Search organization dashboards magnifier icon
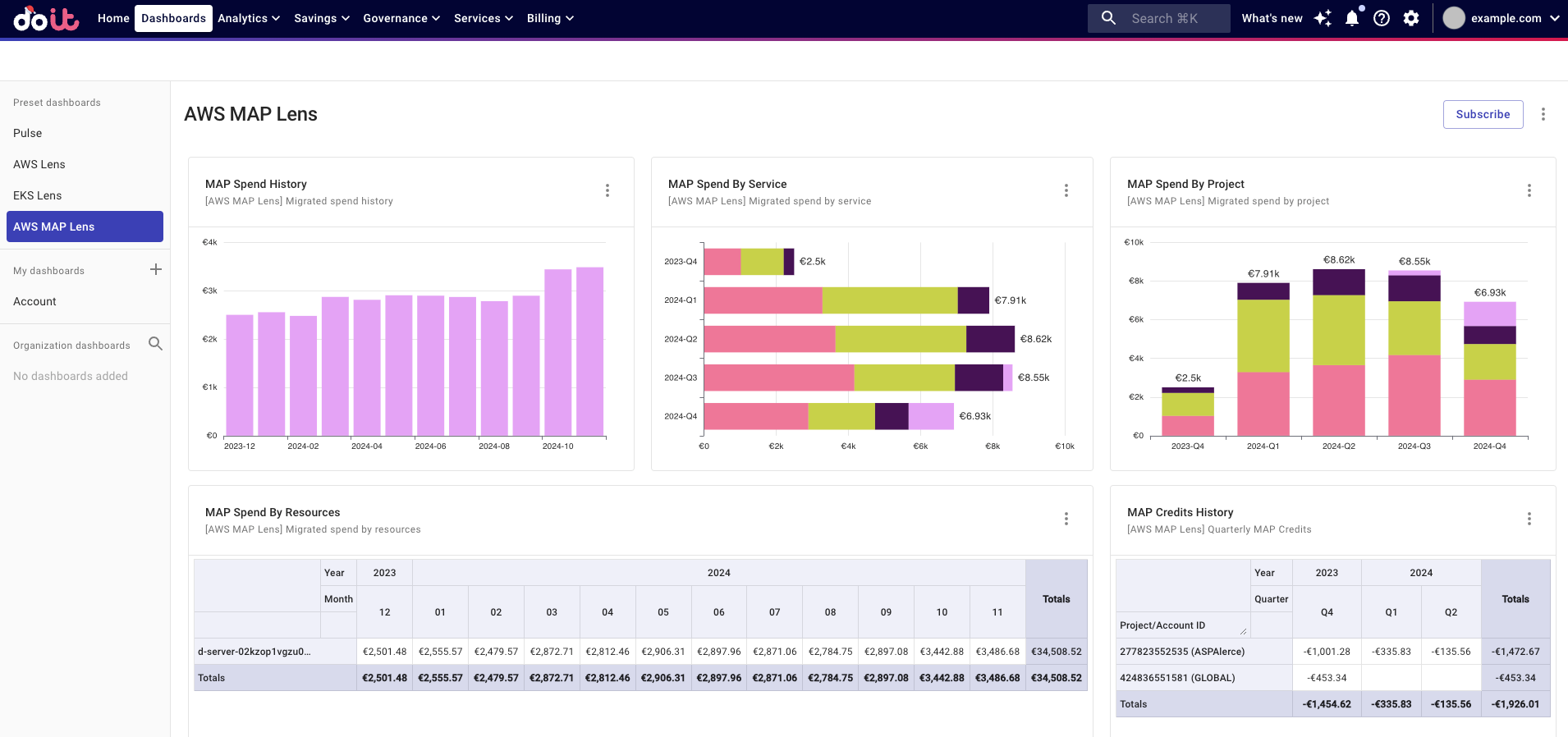 click(155, 344)
